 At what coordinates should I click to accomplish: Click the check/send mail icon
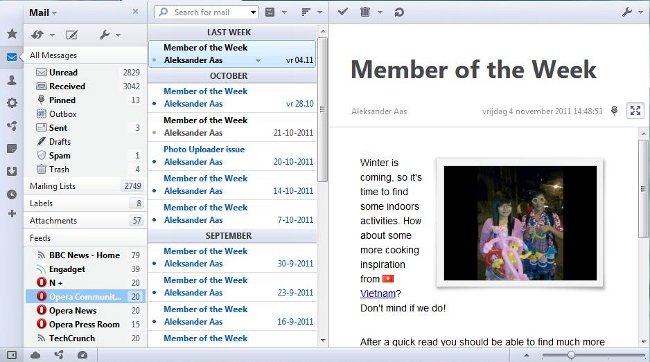click(37, 35)
